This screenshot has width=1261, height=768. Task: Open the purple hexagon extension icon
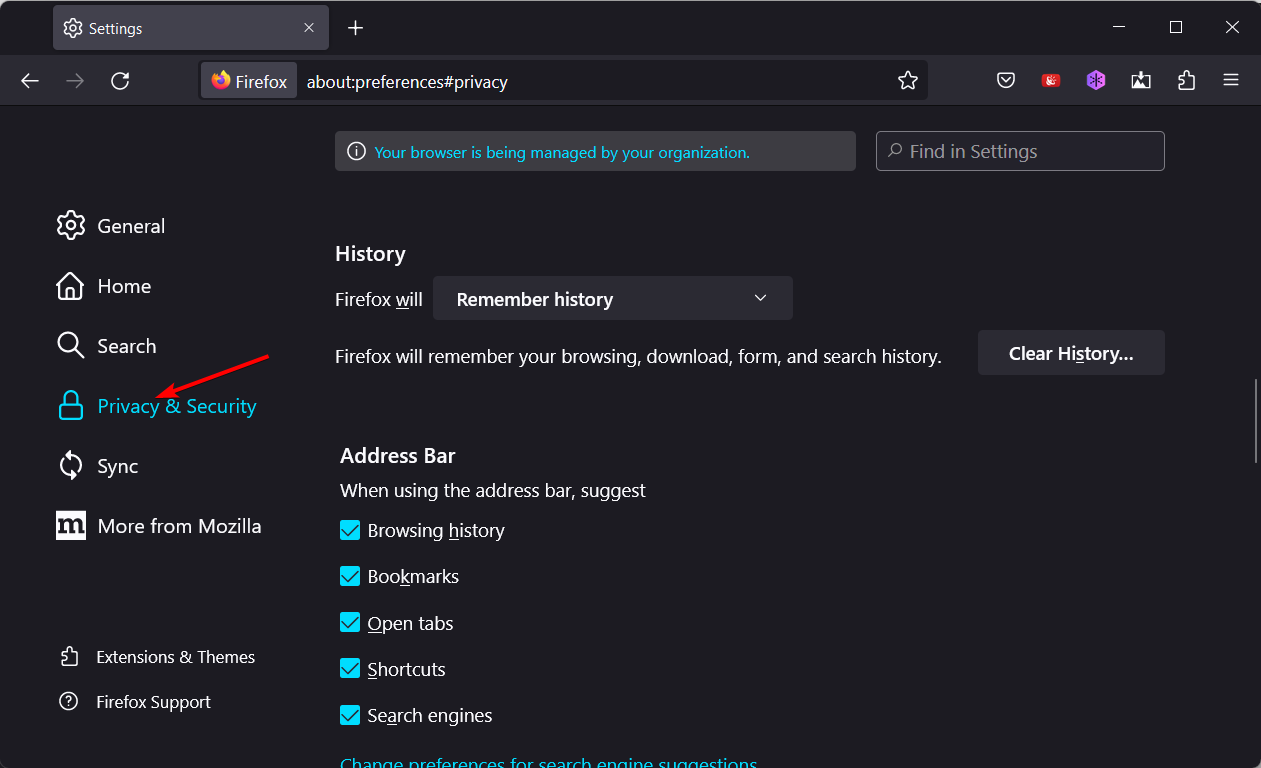[1096, 81]
